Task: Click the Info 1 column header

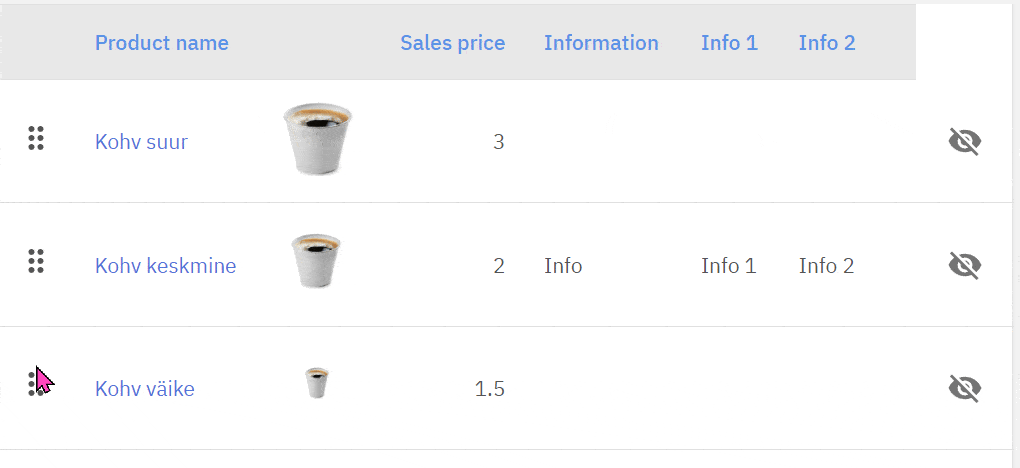Action: click(x=729, y=43)
